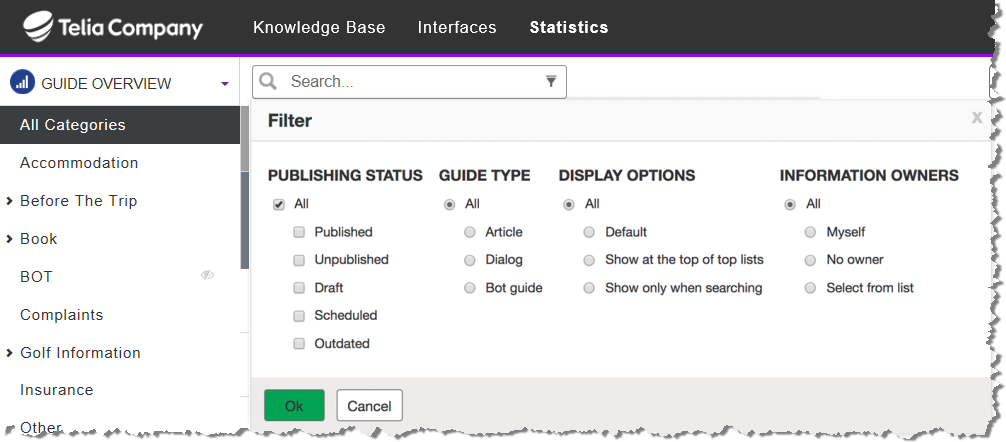
Task: Check the Scheduled checkbox
Action: tap(299, 316)
